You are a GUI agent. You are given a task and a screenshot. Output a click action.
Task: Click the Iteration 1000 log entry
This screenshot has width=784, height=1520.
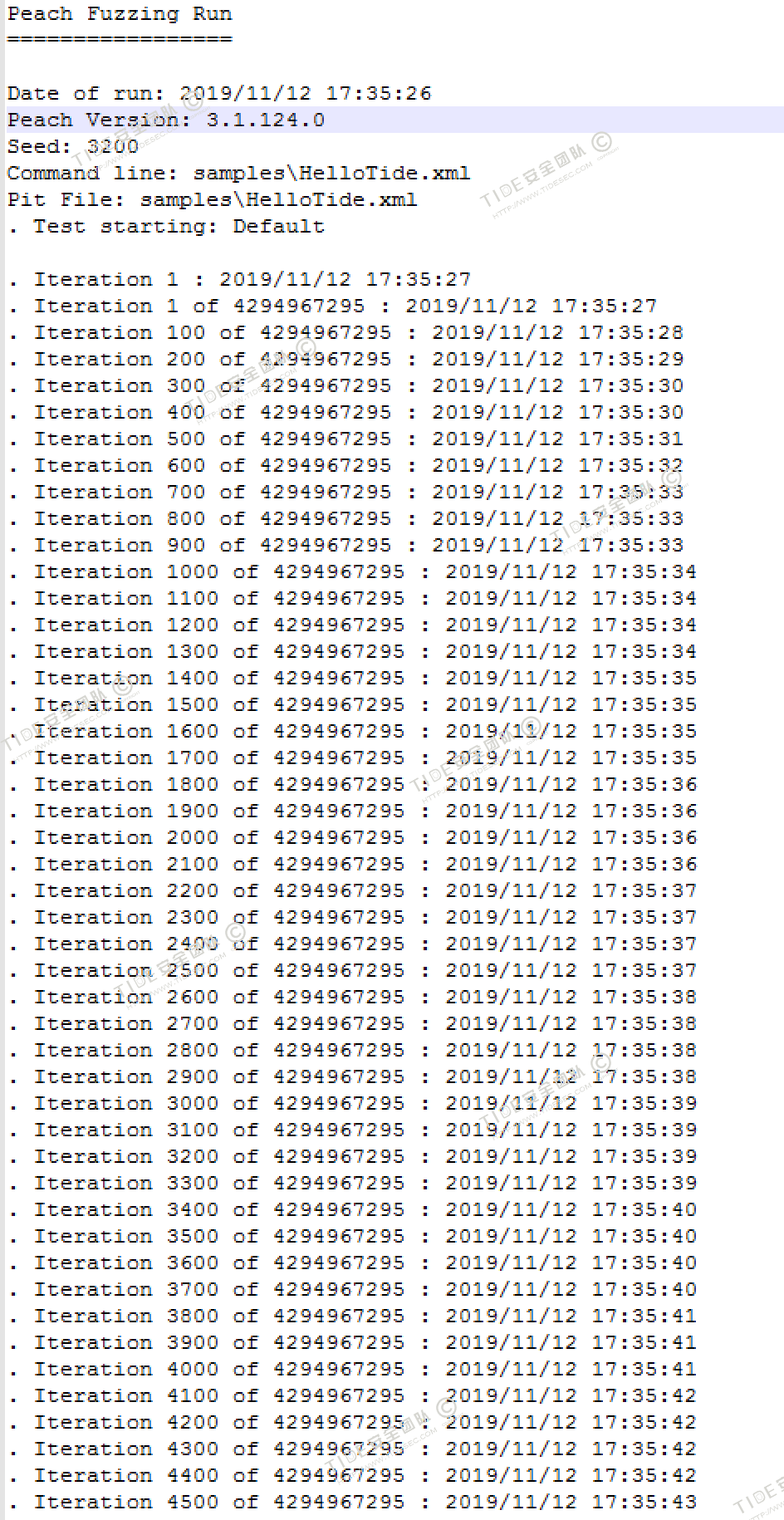(352, 571)
